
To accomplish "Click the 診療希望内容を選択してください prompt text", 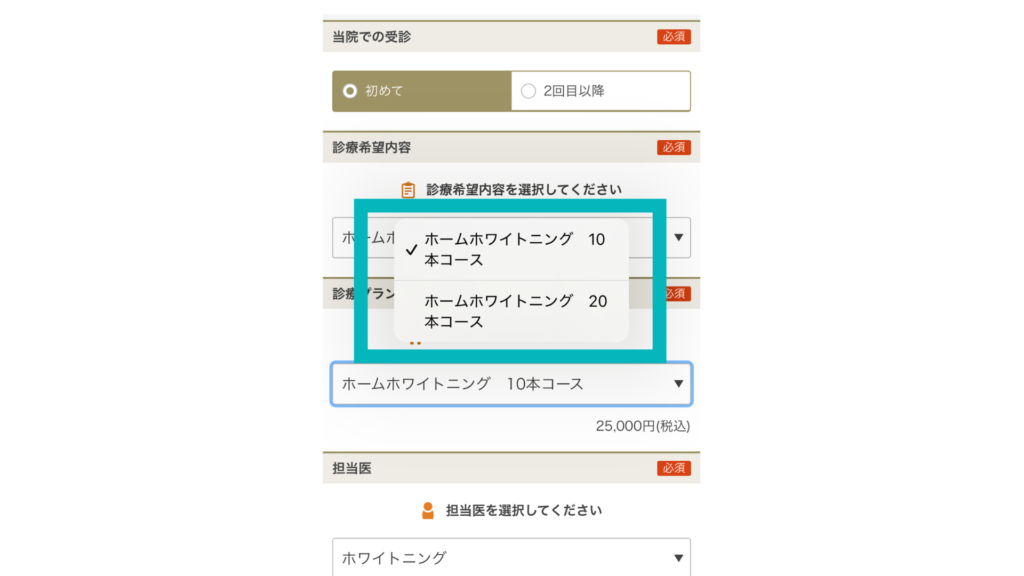I will [x=524, y=189].
